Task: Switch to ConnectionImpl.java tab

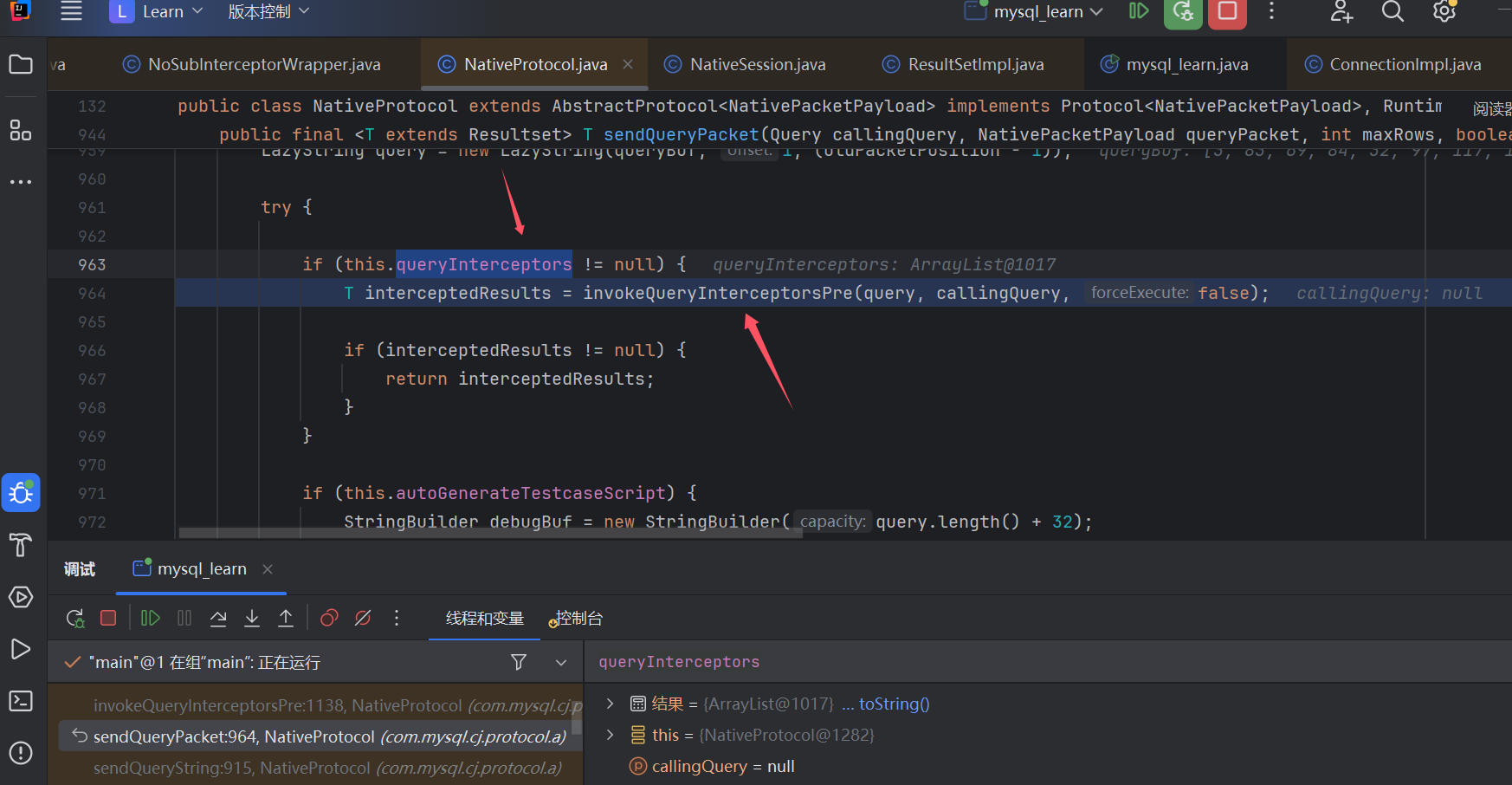Action: click(x=1393, y=64)
